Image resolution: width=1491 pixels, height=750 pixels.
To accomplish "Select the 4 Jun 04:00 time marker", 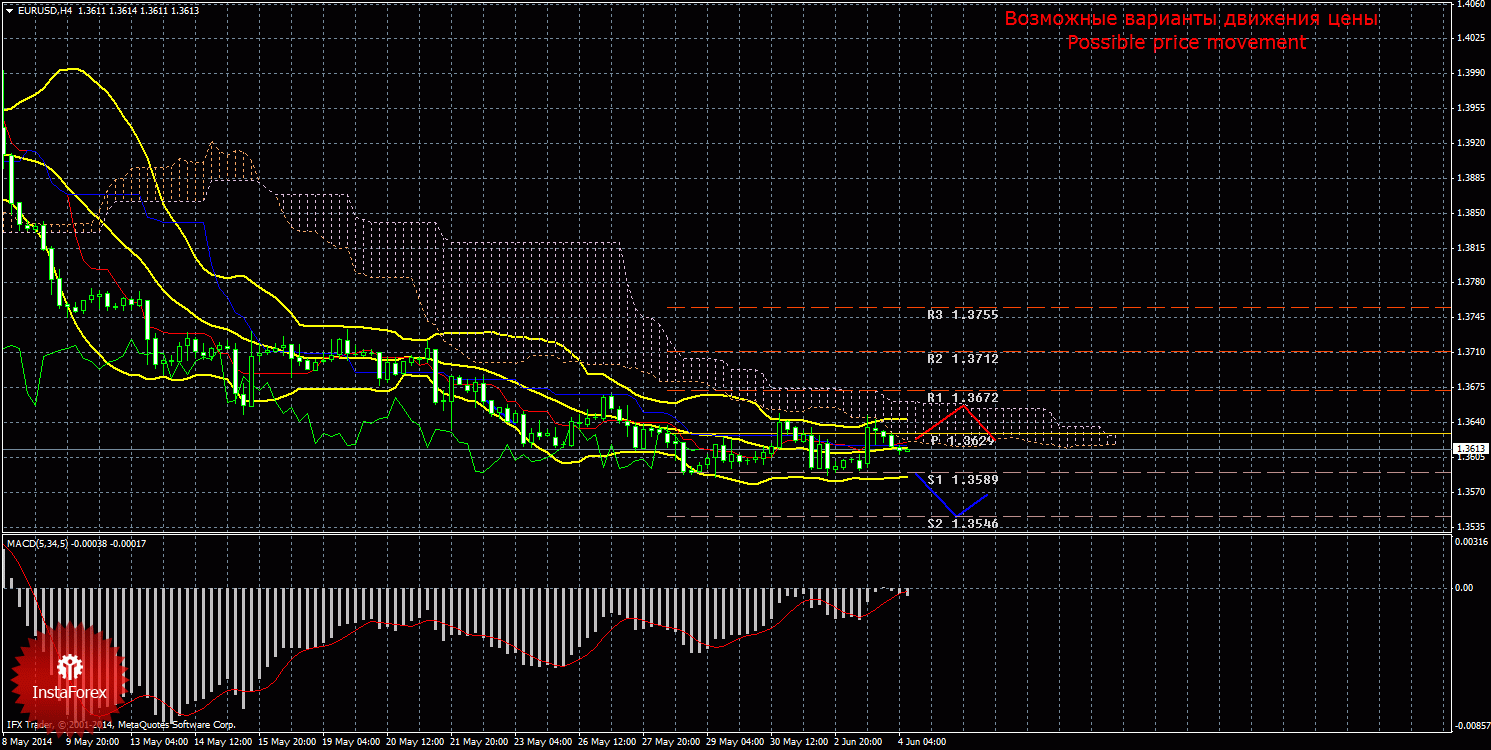I will pos(921,743).
